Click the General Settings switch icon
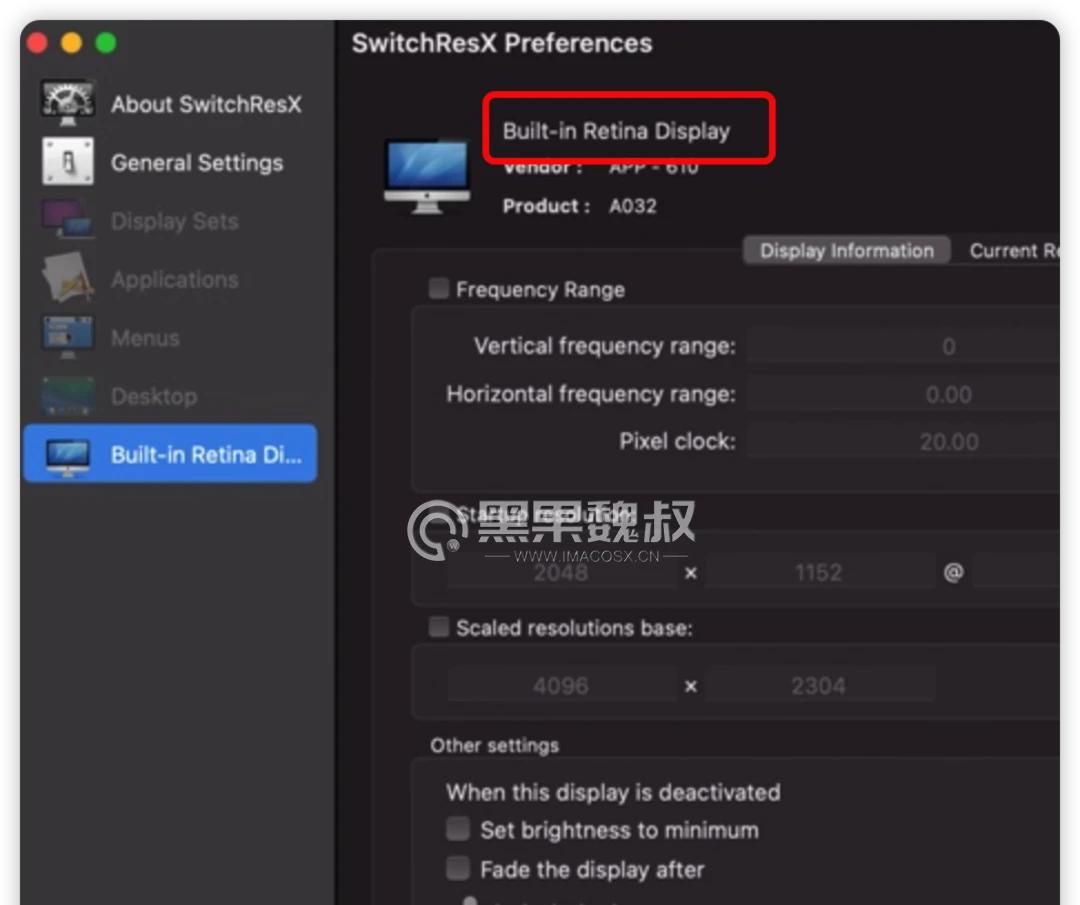 pos(67,162)
